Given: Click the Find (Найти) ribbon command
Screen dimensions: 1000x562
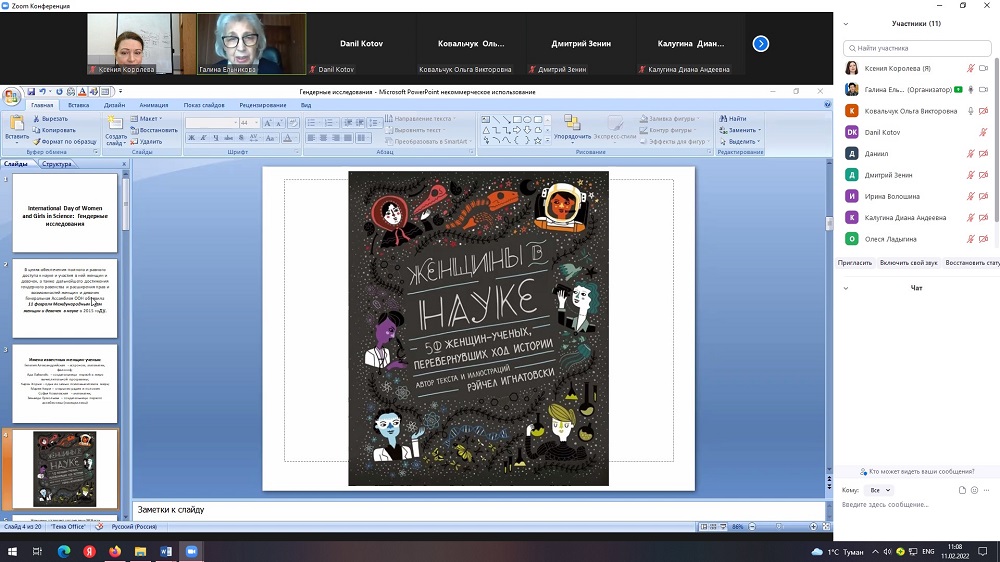Looking at the screenshot, I should click(733, 118).
